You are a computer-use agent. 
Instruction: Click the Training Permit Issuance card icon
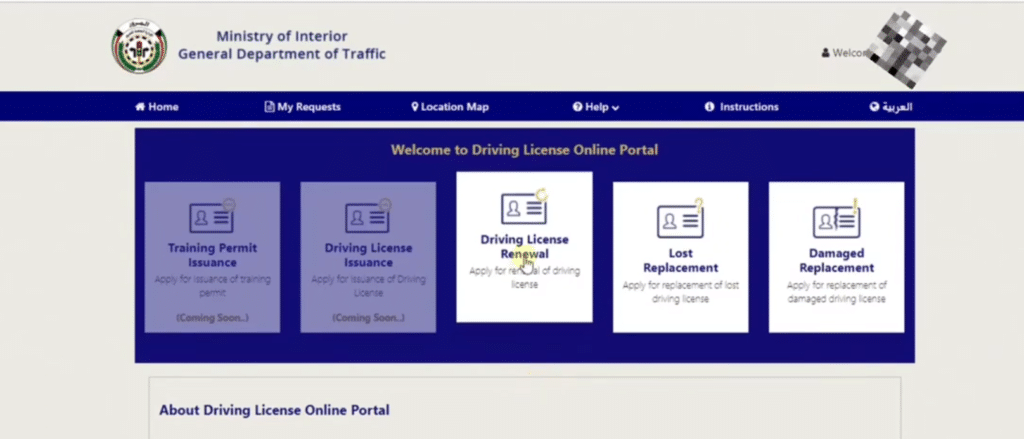click(212, 216)
